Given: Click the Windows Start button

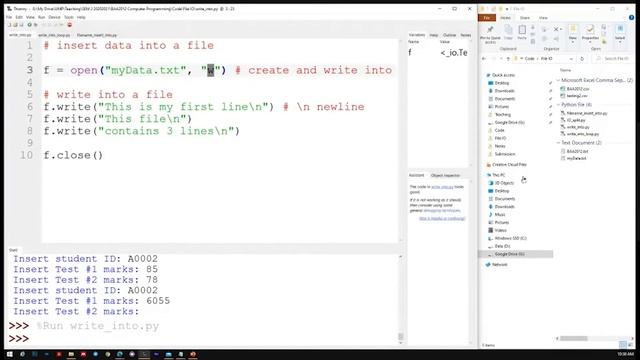Looking at the screenshot, I should coord(10,354).
